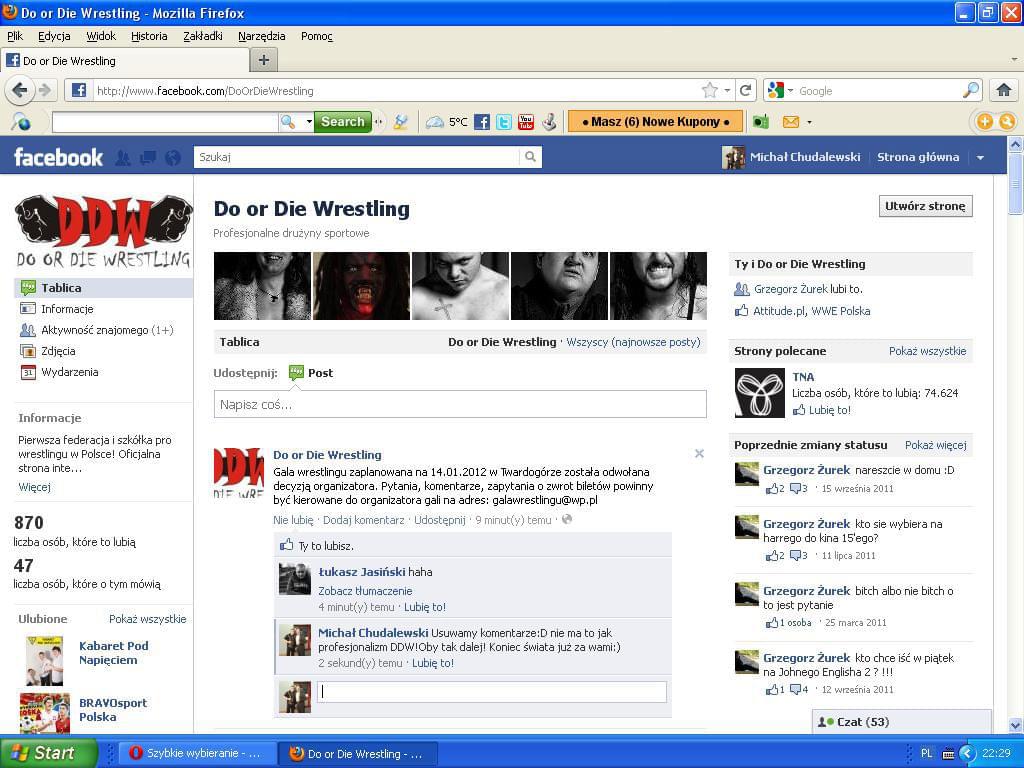This screenshot has width=1024, height=768.
Task: Click the Napisz coś post field
Action: (x=460, y=404)
